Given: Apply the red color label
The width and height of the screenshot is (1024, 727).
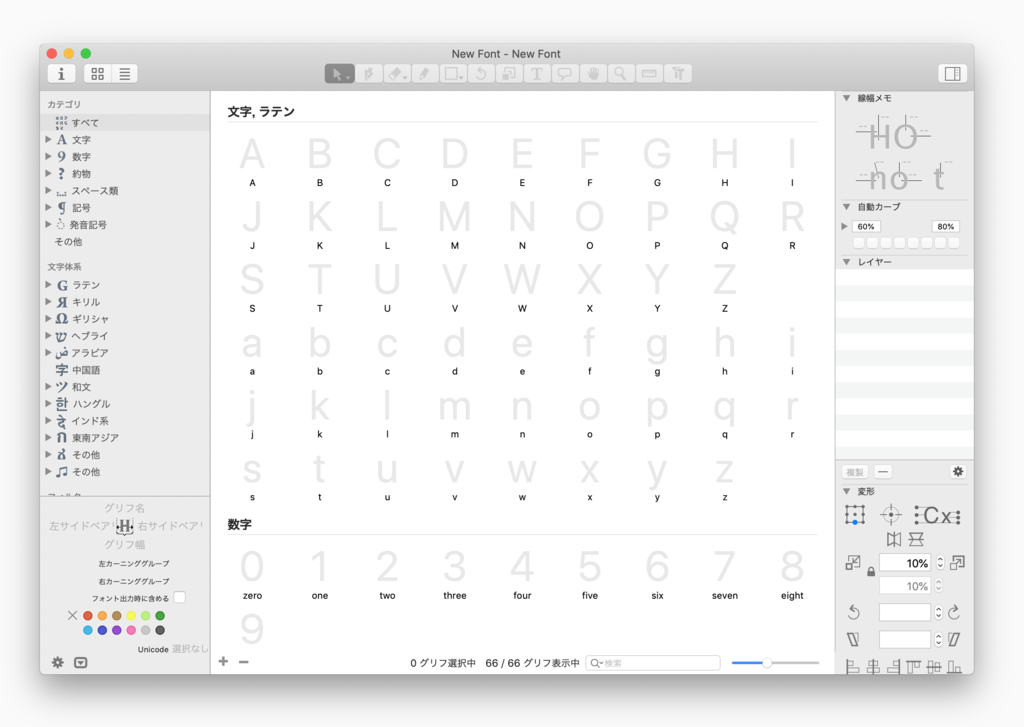Looking at the screenshot, I should click(88, 615).
